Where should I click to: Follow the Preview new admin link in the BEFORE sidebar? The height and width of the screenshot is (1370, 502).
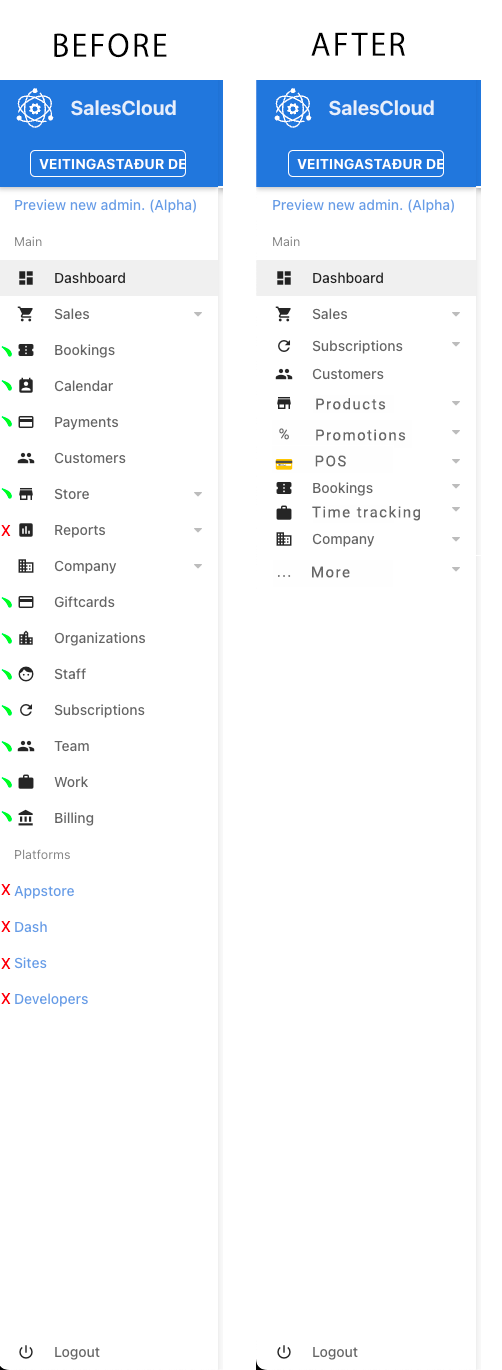click(105, 205)
